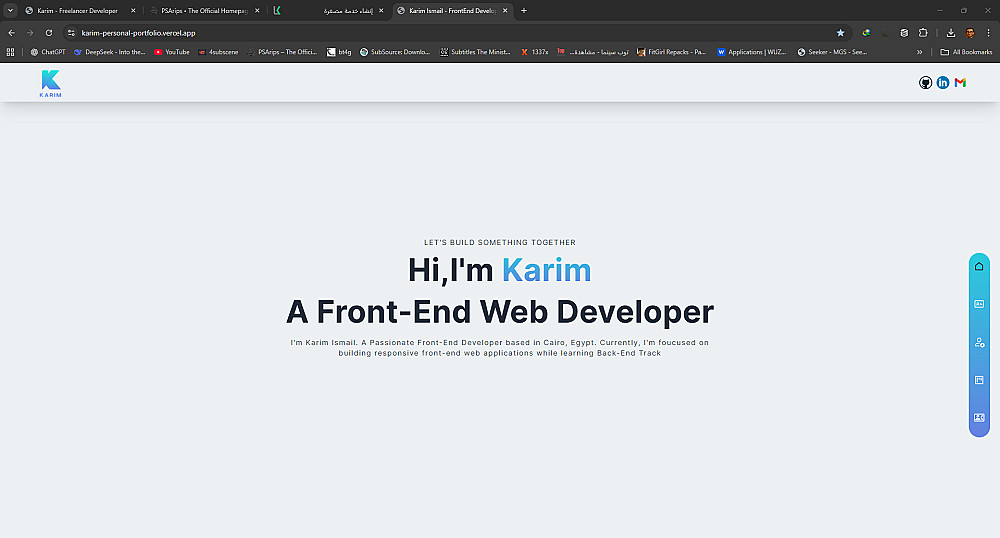1000x538 pixels.
Task: Open the bt4g bookmark
Action: tap(339, 52)
